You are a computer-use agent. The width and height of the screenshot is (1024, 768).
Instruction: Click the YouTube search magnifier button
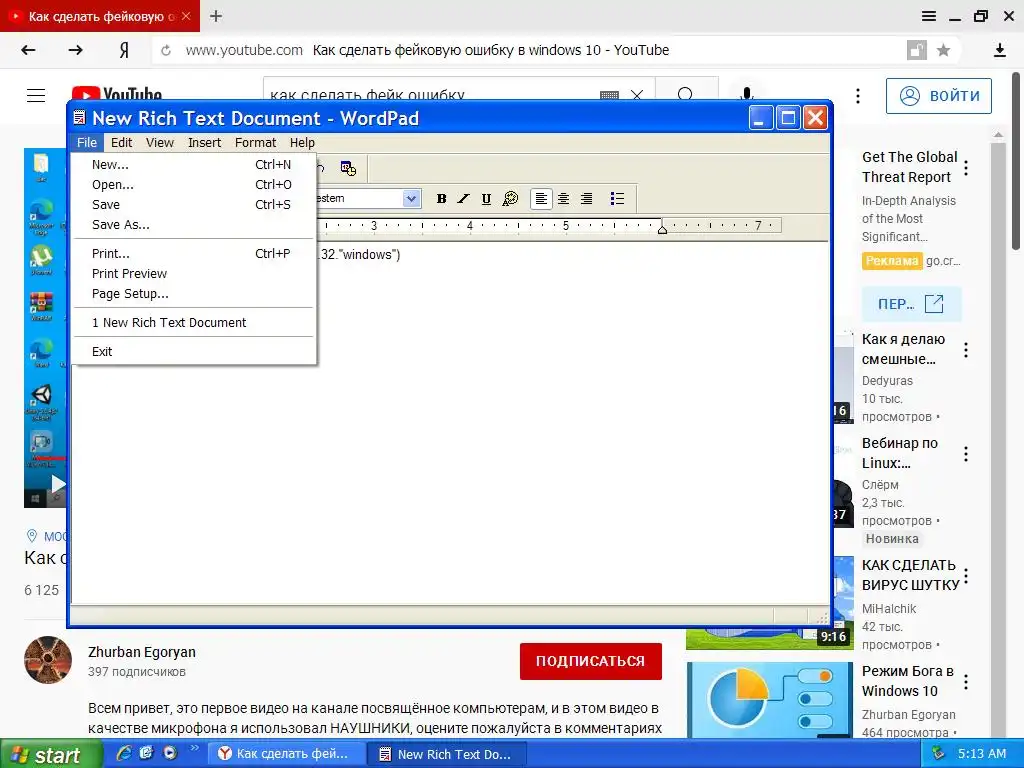[686, 95]
